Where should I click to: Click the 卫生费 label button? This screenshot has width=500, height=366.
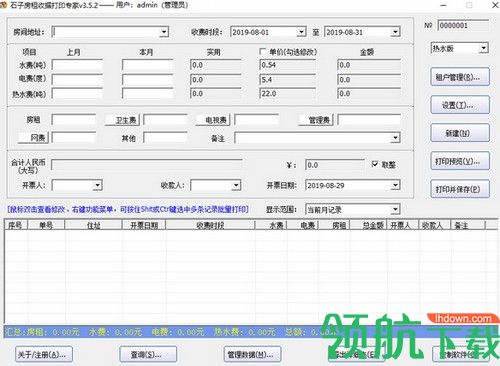coord(122,120)
